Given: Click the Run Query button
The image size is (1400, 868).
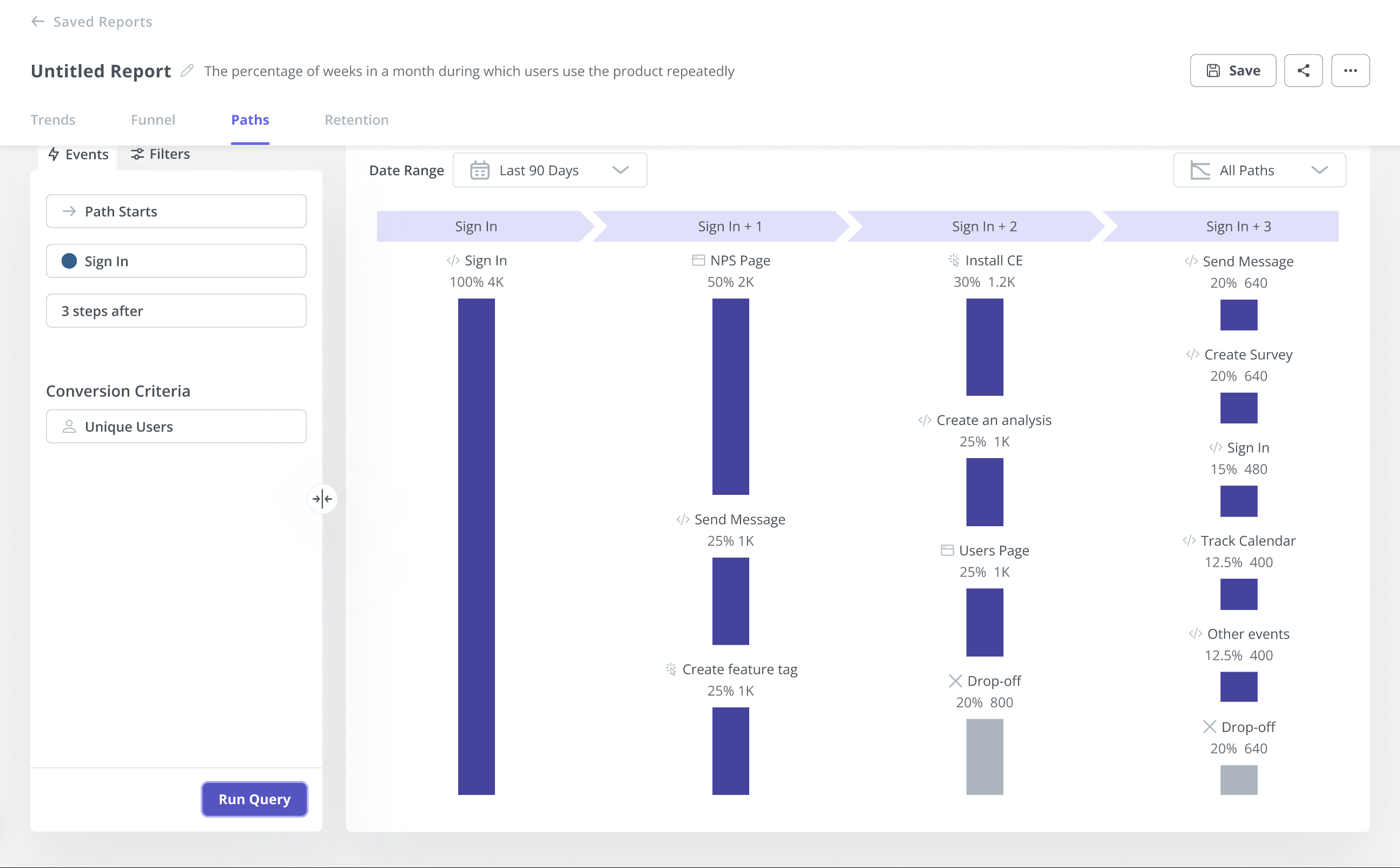Looking at the screenshot, I should [x=254, y=799].
